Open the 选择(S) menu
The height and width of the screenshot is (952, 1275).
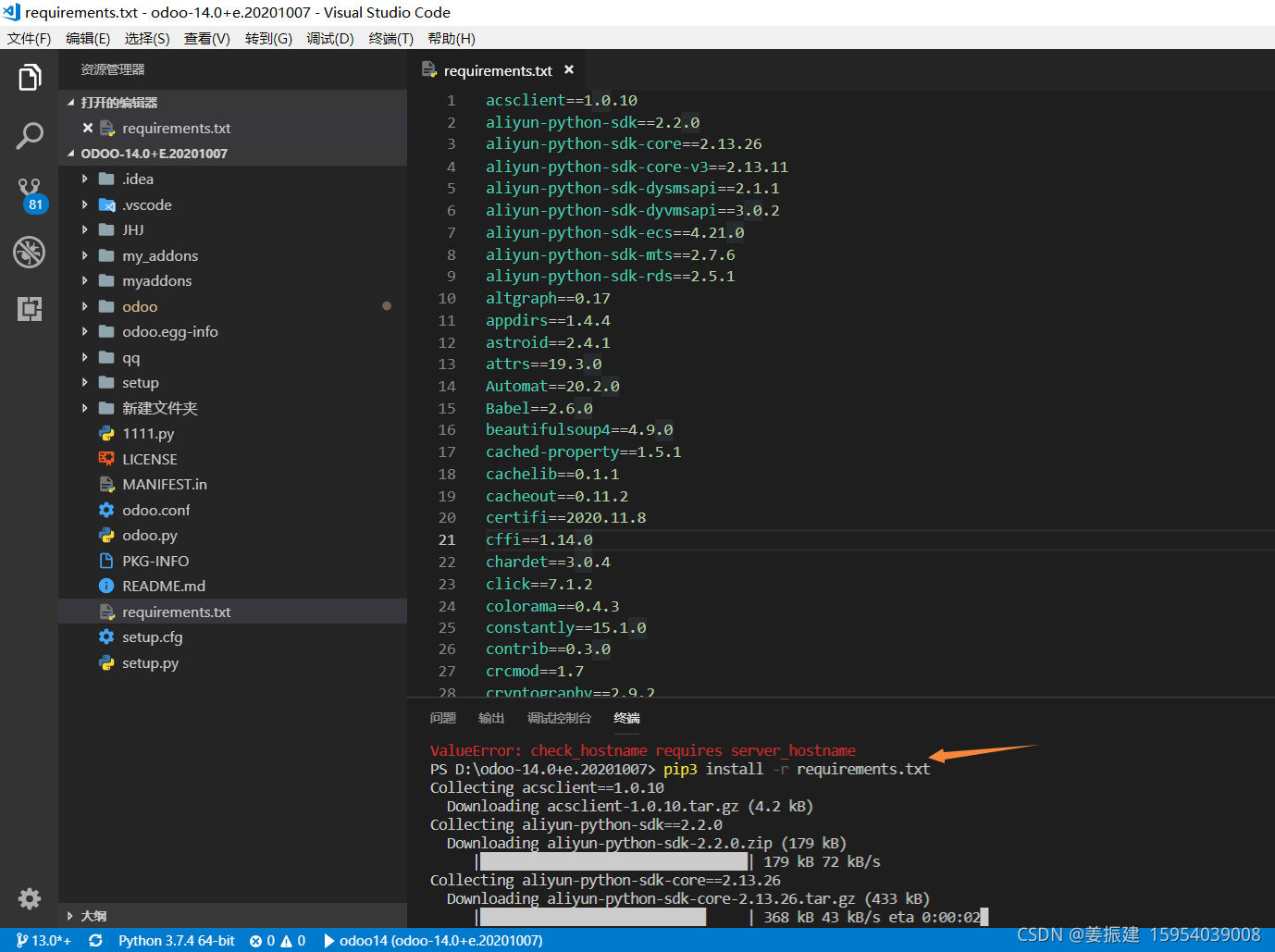(x=147, y=38)
